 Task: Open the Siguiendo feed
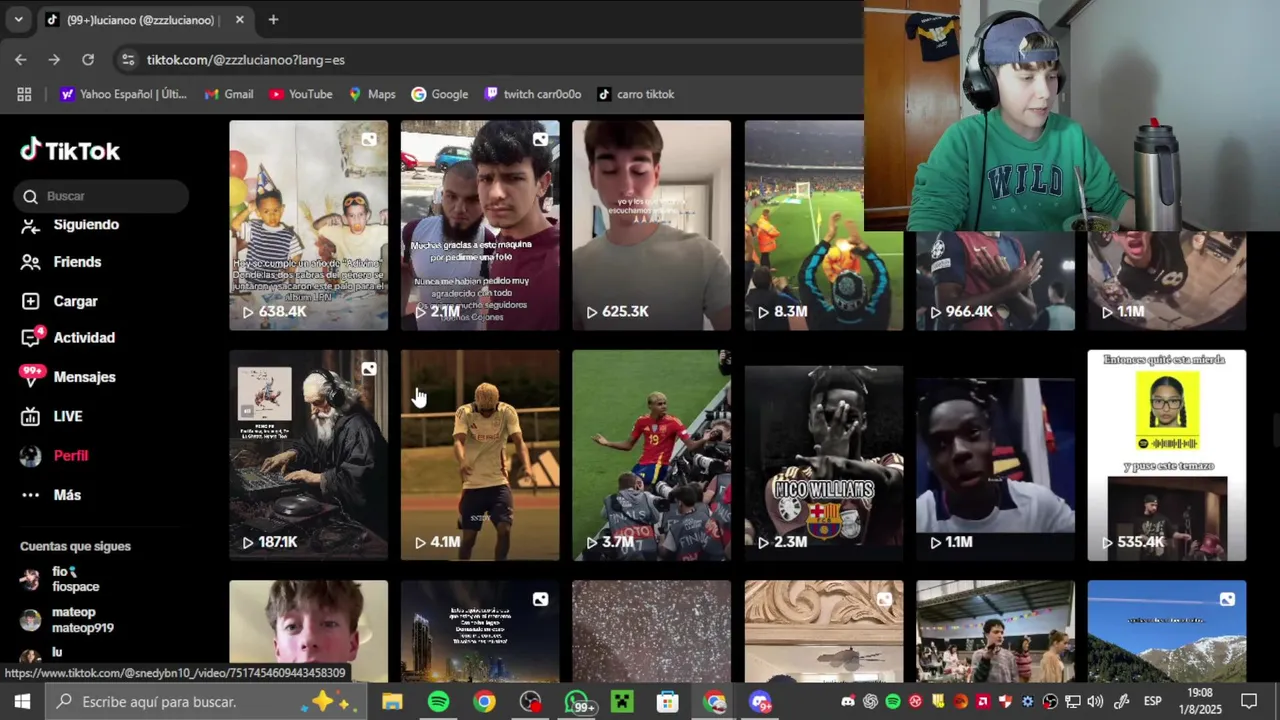86,225
